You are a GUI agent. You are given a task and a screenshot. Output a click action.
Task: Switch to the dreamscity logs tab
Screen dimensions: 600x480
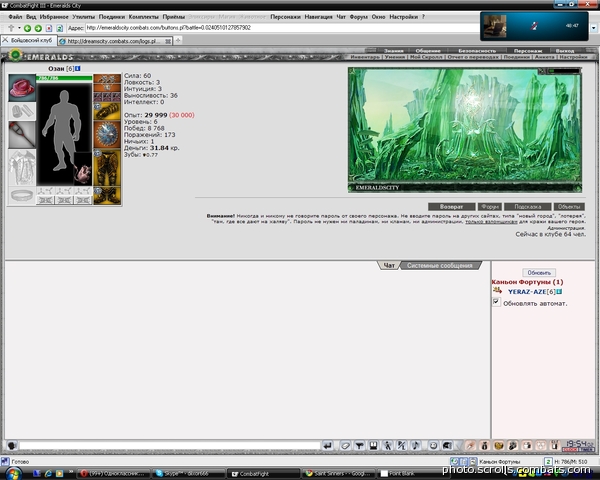pyautogui.click(x=113, y=41)
